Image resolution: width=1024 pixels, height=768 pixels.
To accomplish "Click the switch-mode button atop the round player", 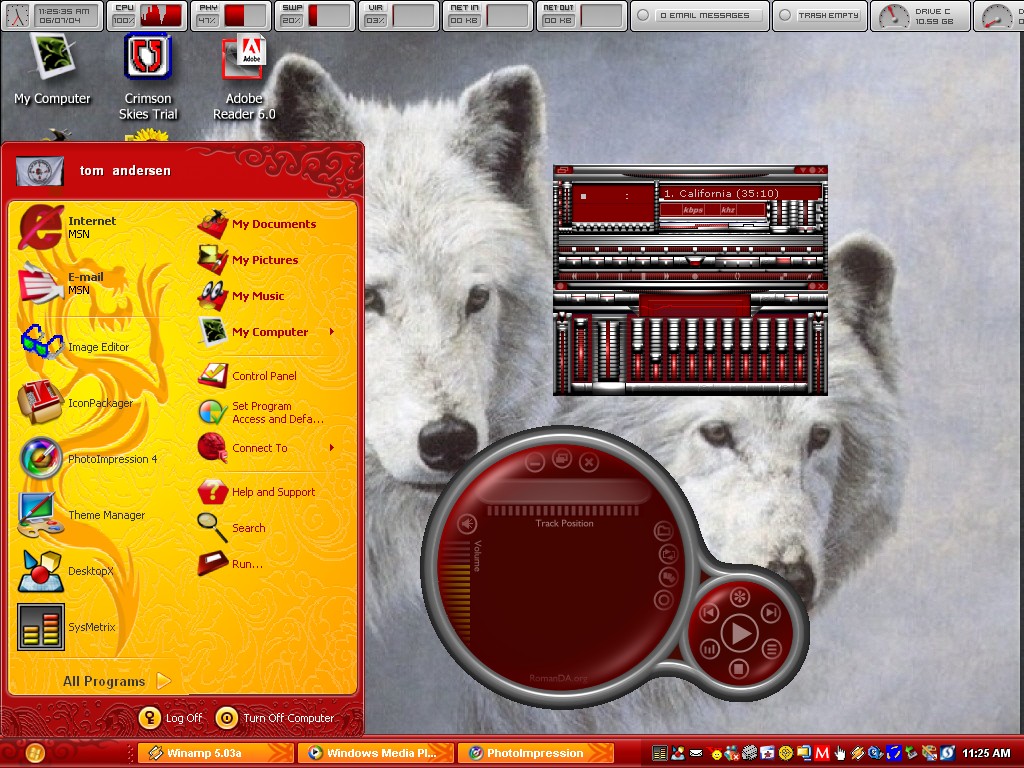I will click(562, 458).
